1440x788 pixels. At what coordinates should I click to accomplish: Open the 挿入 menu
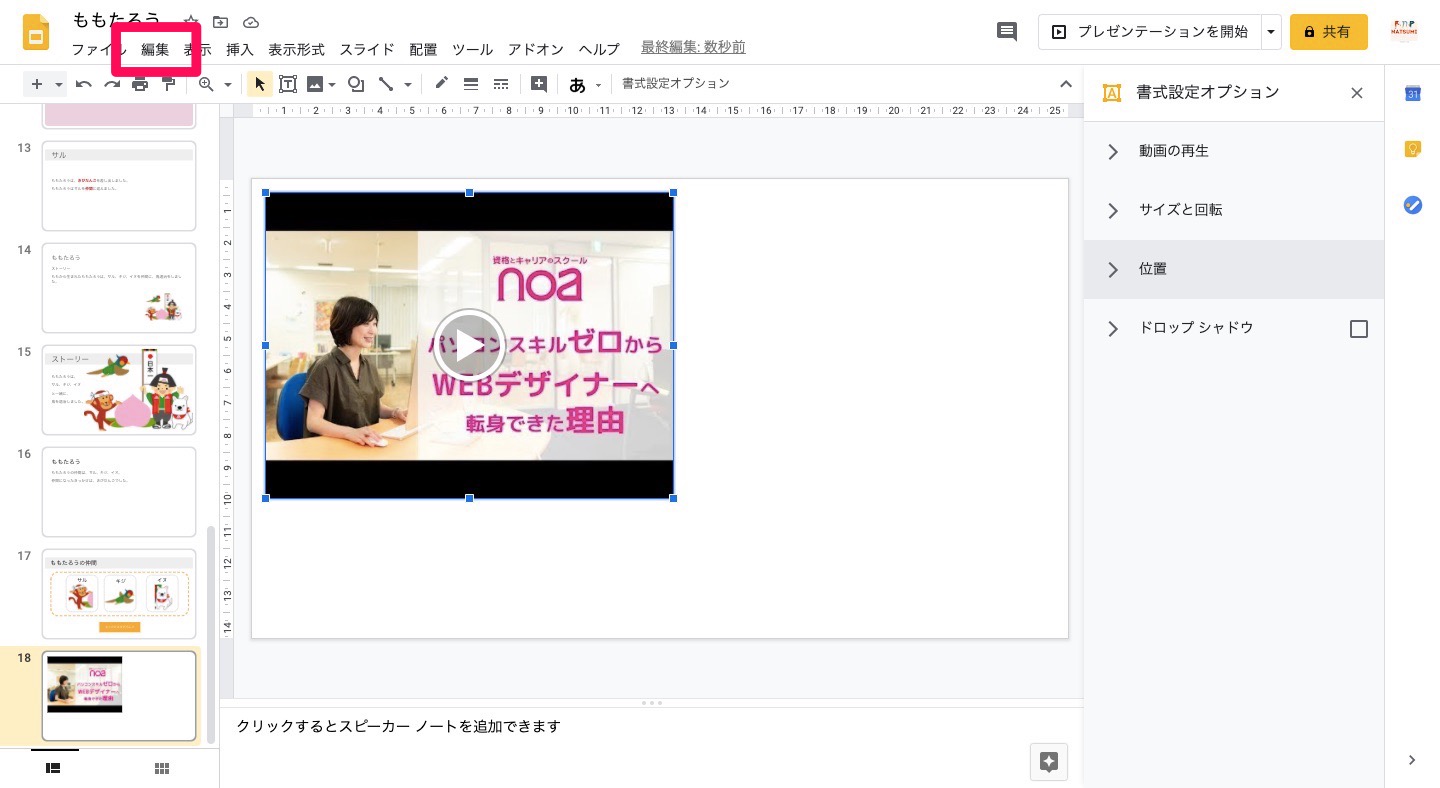[240, 49]
